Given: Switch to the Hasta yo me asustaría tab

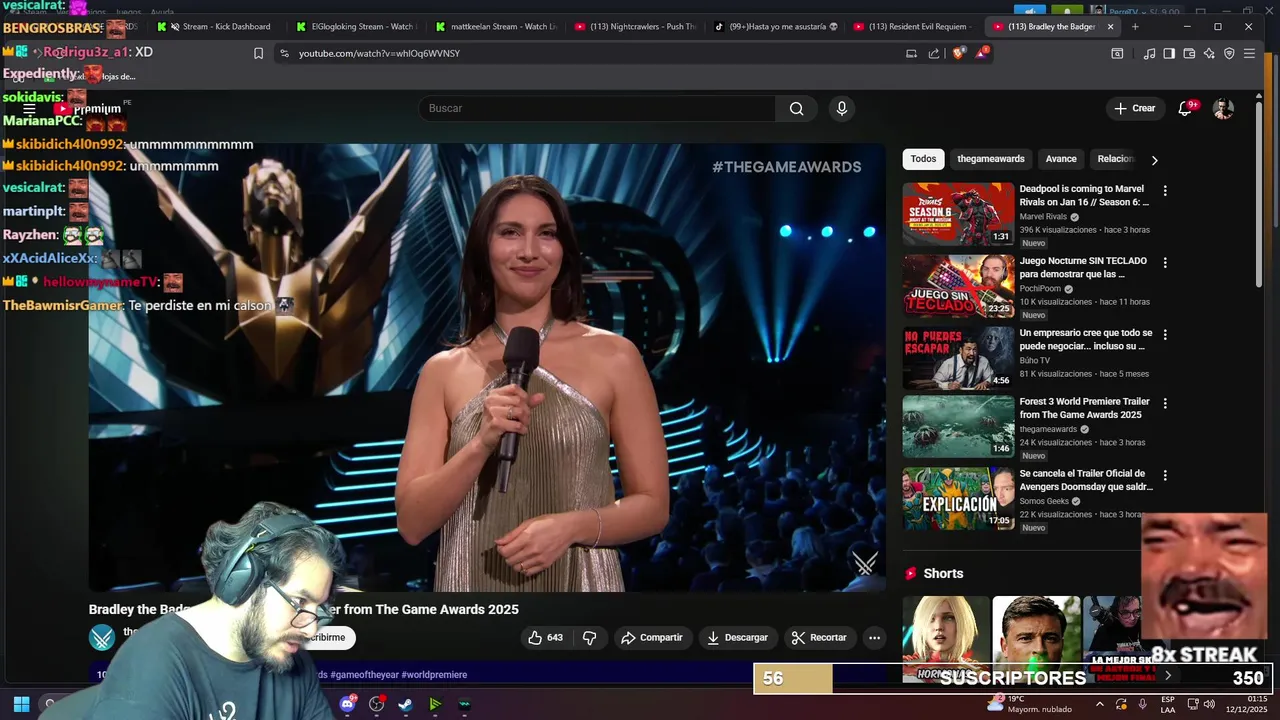Looking at the screenshot, I should [775, 27].
